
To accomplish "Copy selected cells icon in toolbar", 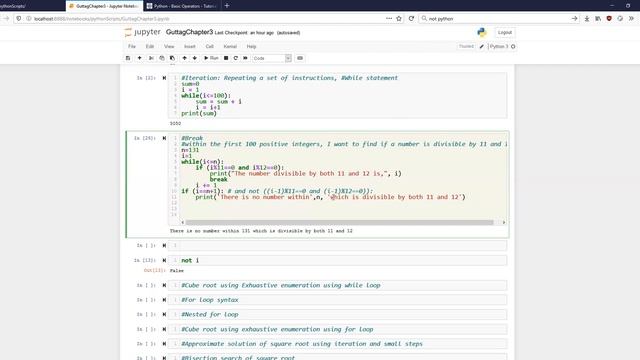I will 162,58.
